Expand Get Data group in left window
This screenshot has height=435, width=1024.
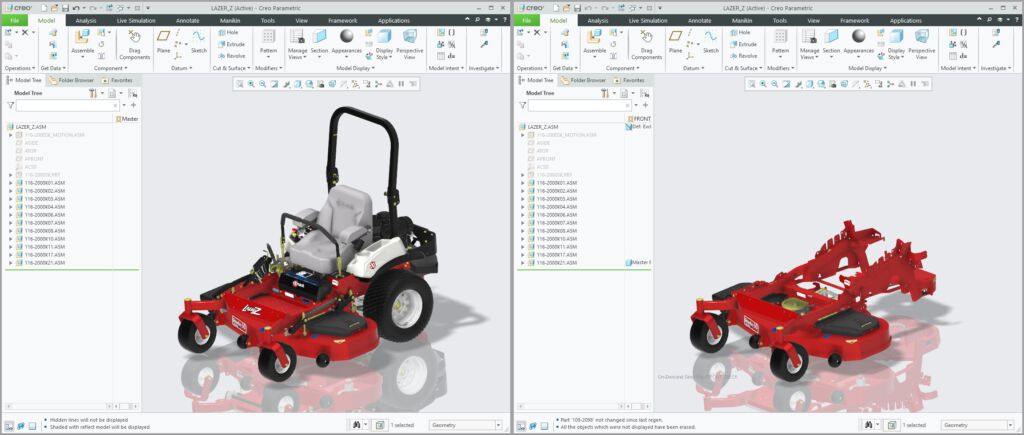(53, 68)
